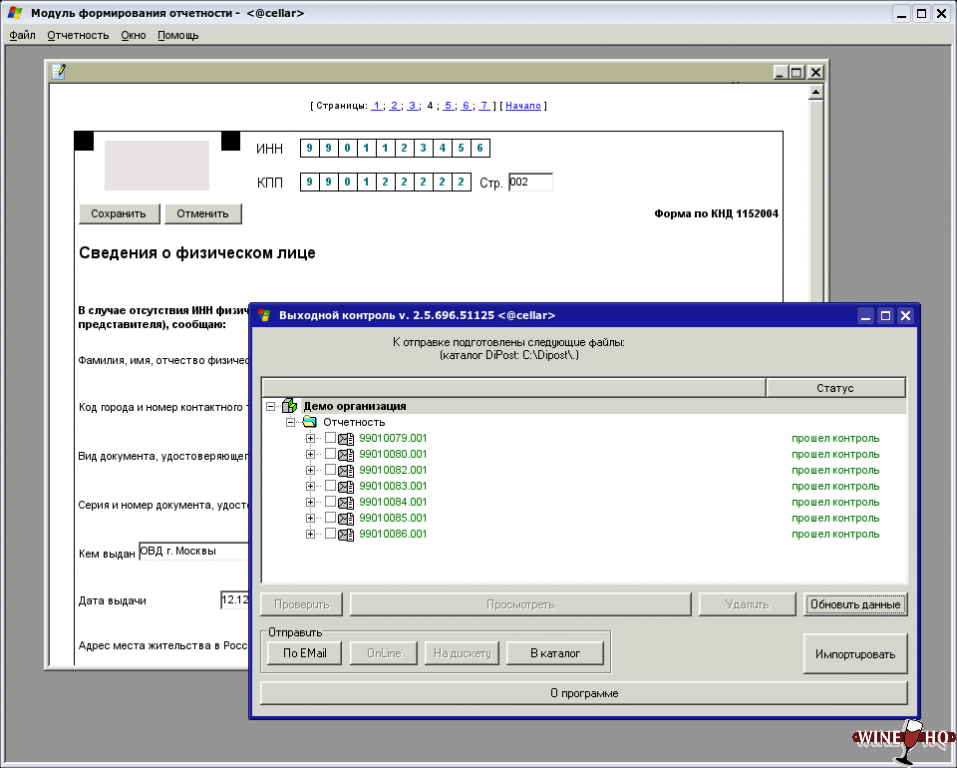This screenshot has height=768, width=957.
Task: Click the Стр. page number field
Action: point(530,182)
